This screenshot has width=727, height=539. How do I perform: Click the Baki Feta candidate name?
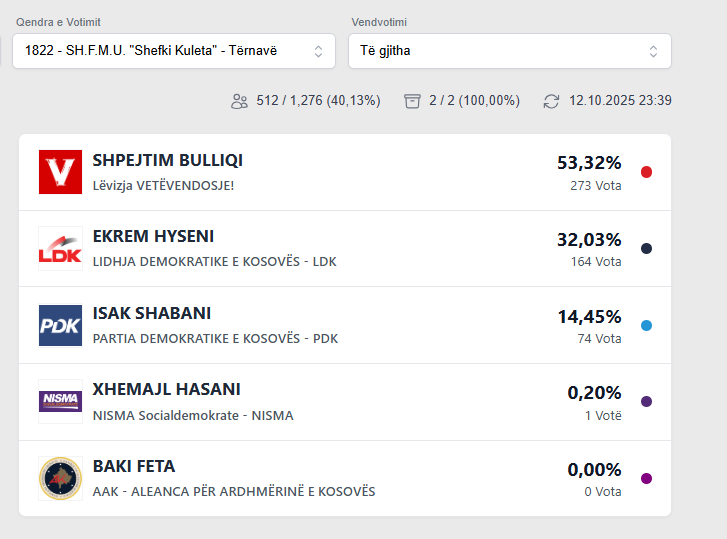[x=133, y=466]
